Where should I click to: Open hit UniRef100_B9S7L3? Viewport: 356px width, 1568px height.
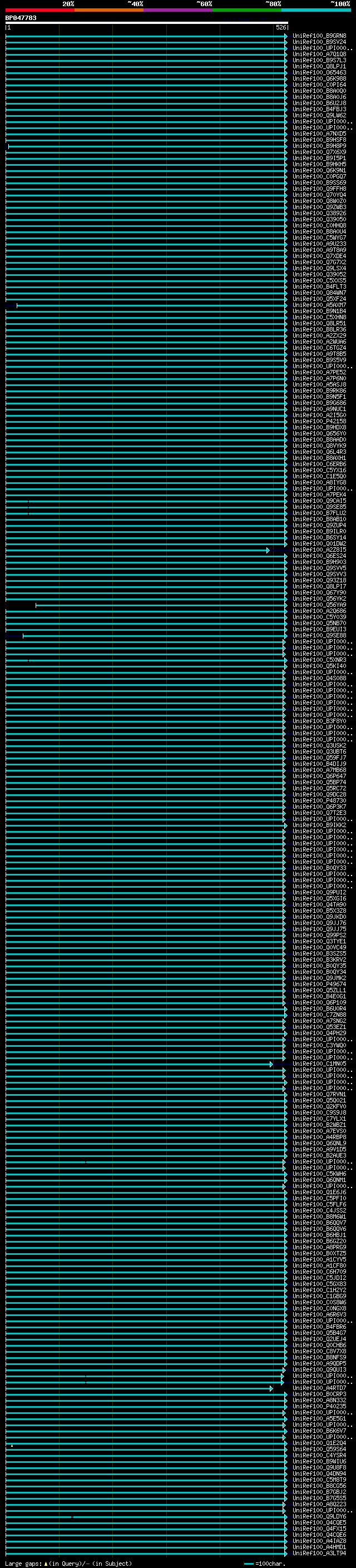tap(319, 60)
